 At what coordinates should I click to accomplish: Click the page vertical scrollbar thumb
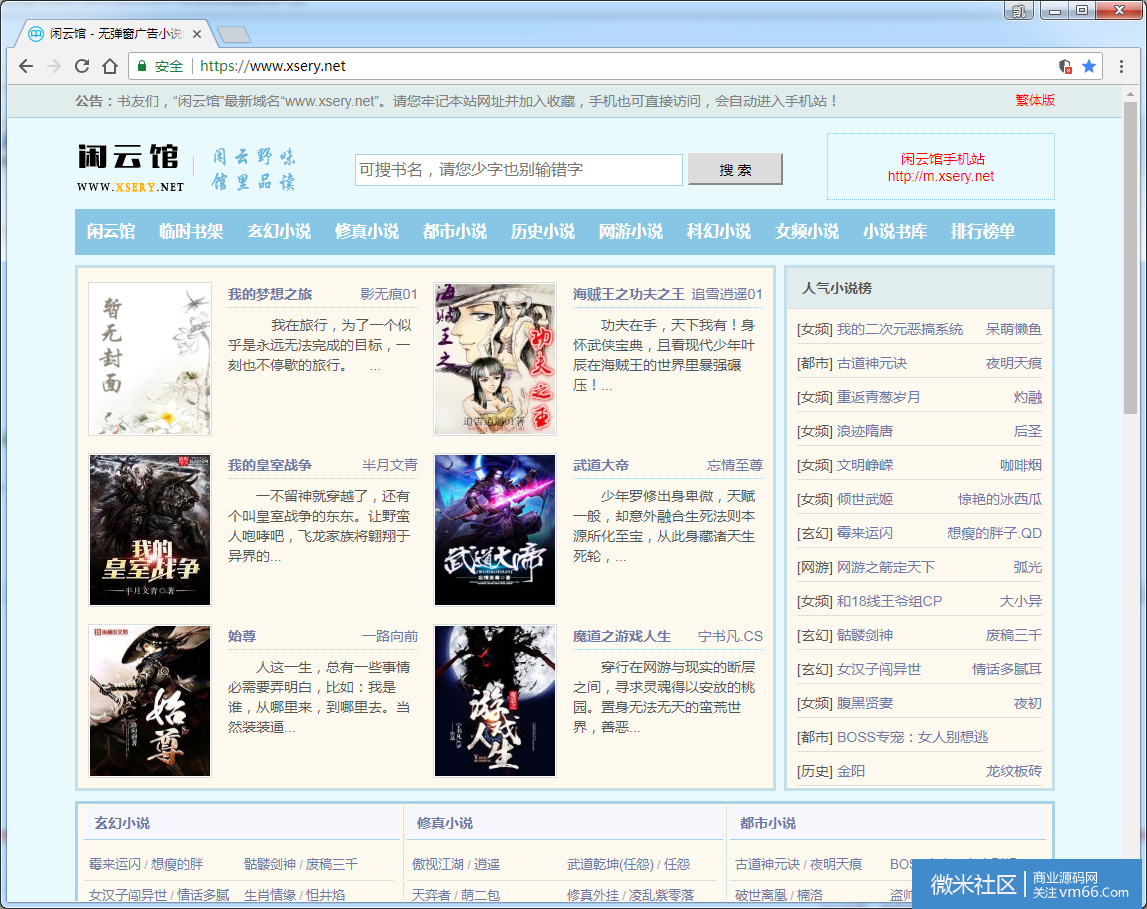pyautogui.click(x=1130, y=257)
